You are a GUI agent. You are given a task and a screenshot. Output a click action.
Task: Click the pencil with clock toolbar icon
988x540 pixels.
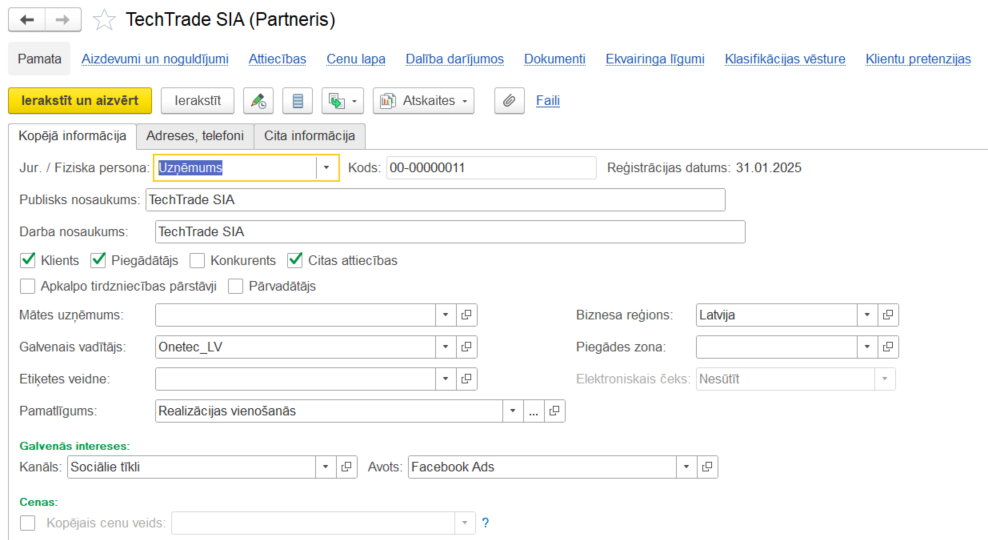(258, 101)
